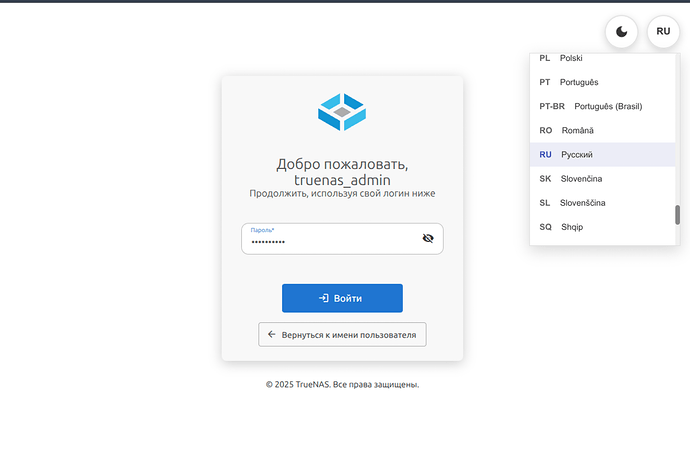Viewport: 690px width, 467px height.
Task: Select Shqip from the language list
Action: [x=571, y=227]
